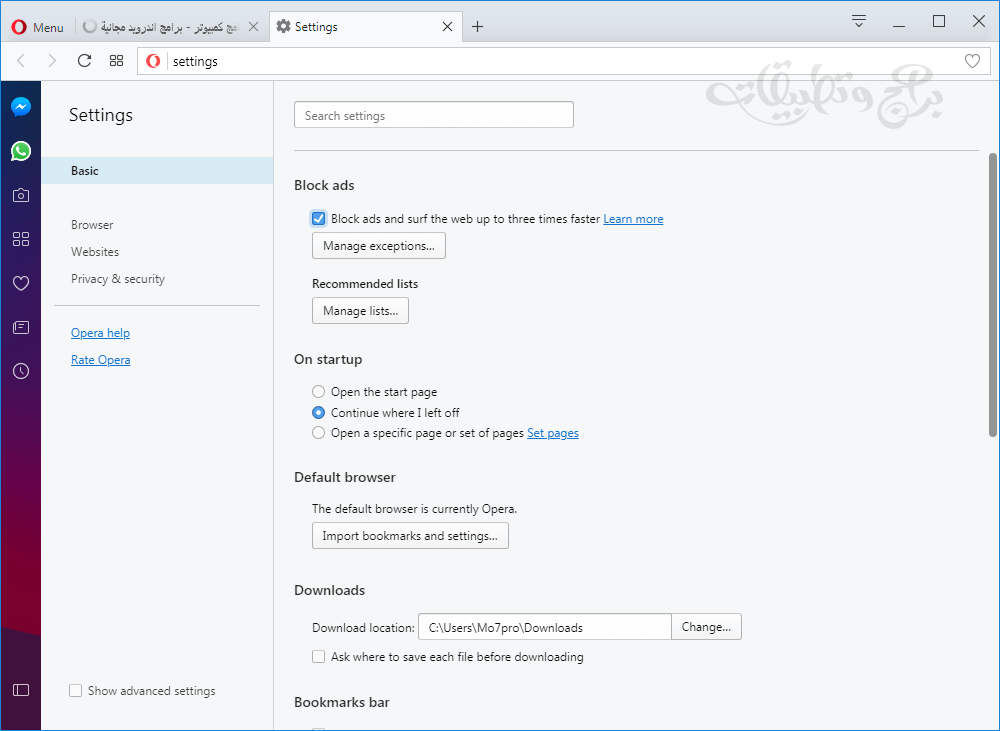This screenshot has height=731, width=1000.
Task: Open WhatsApp sidebar panel
Action: tap(21, 151)
